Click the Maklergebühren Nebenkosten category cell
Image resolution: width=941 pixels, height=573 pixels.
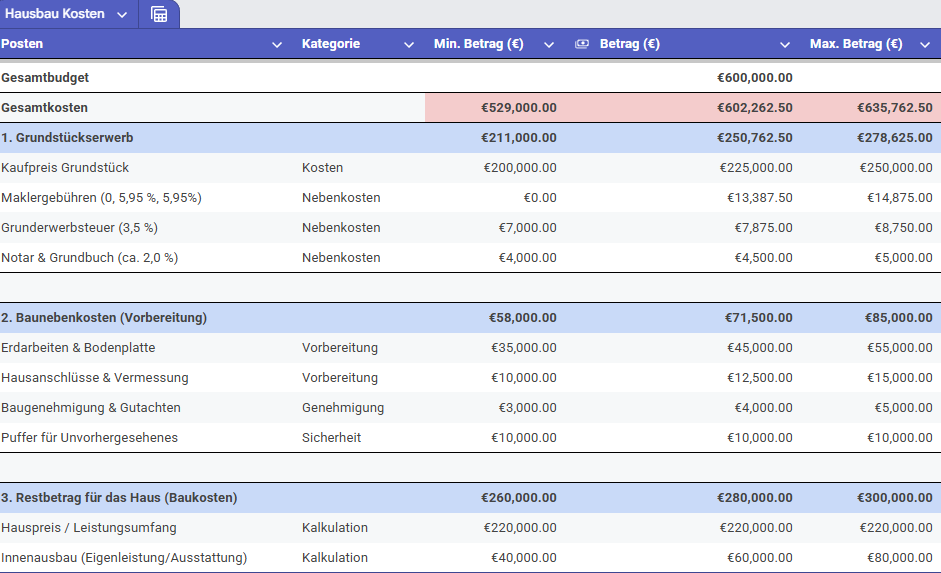[341, 197]
